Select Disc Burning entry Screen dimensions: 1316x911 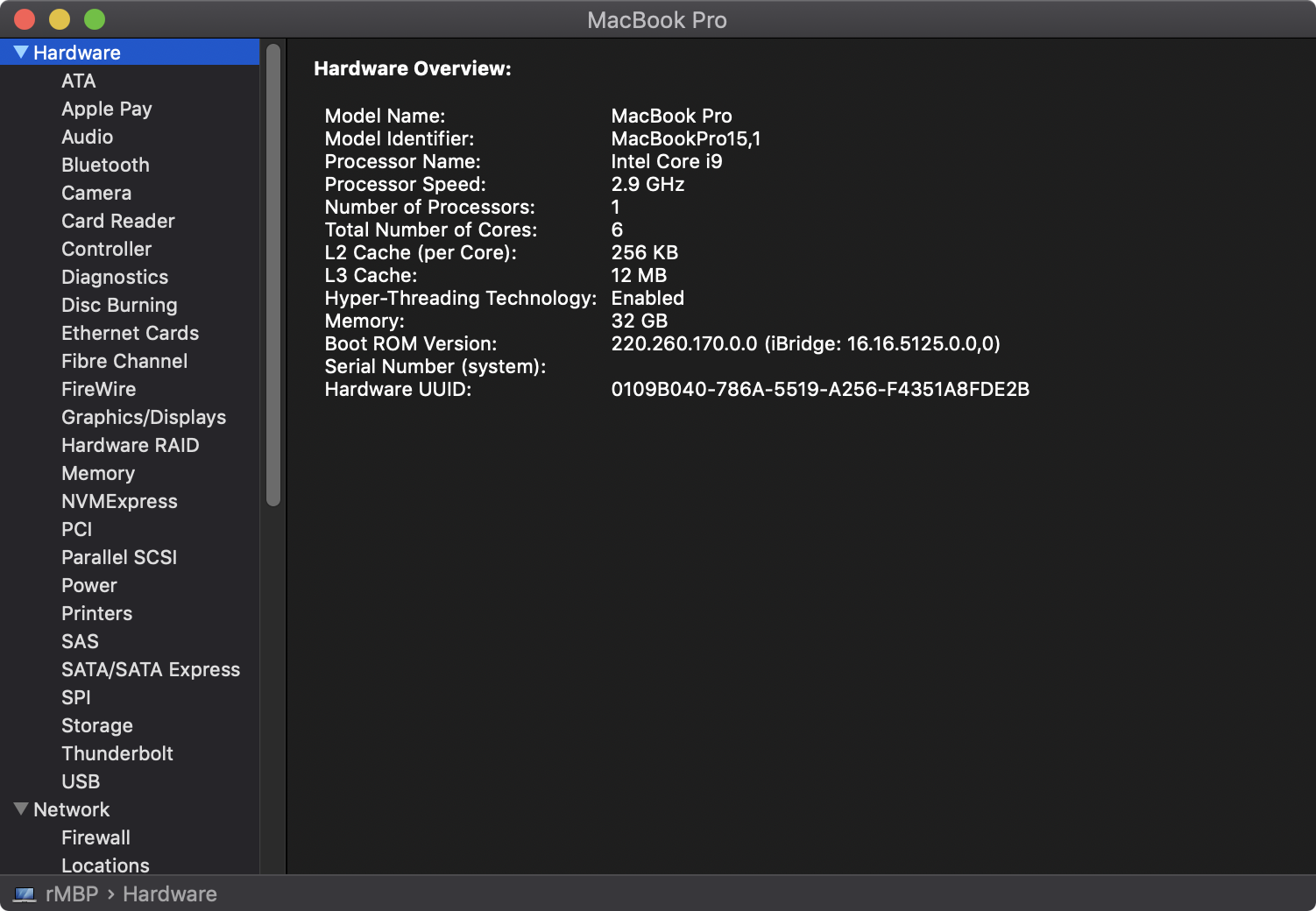[x=119, y=305]
